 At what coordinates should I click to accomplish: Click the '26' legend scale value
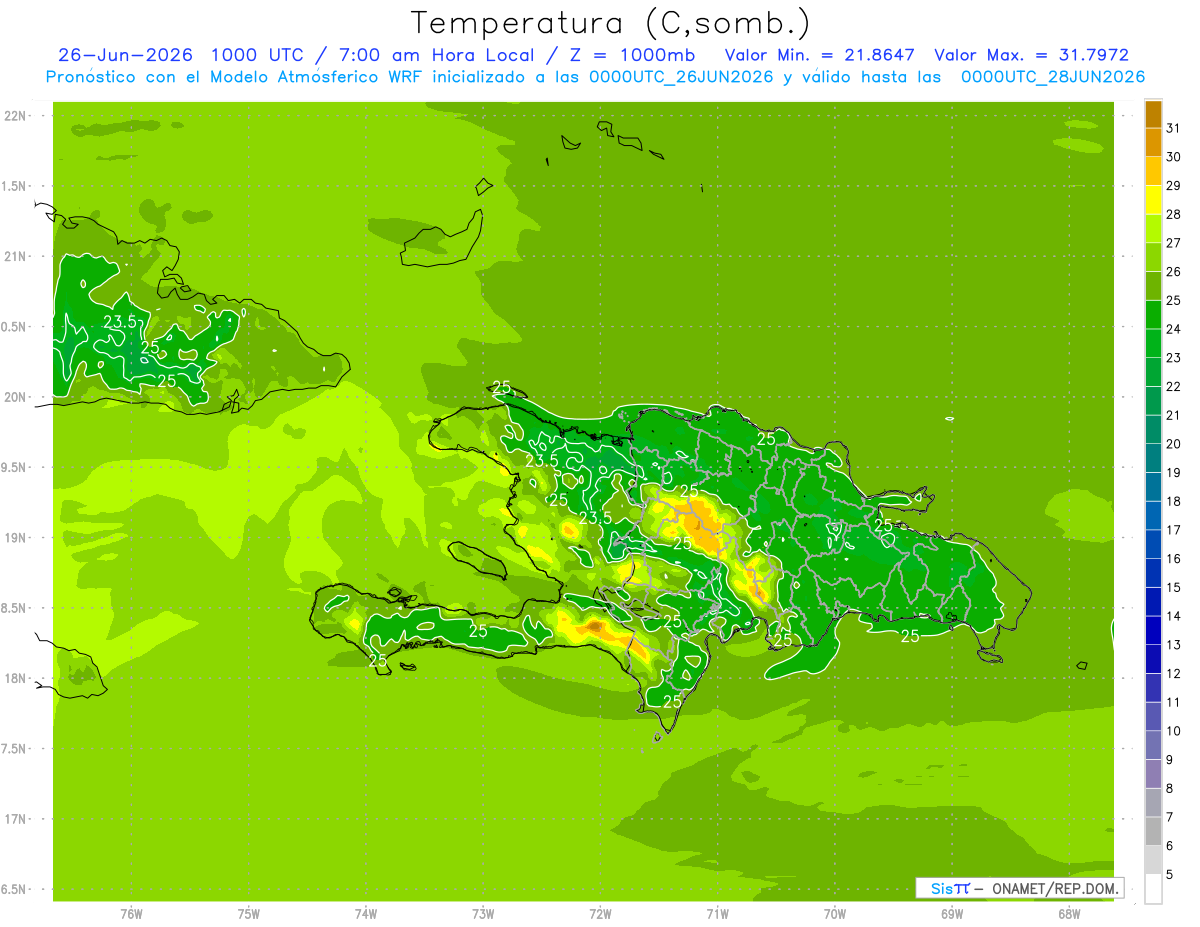[x=1174, y=271]
